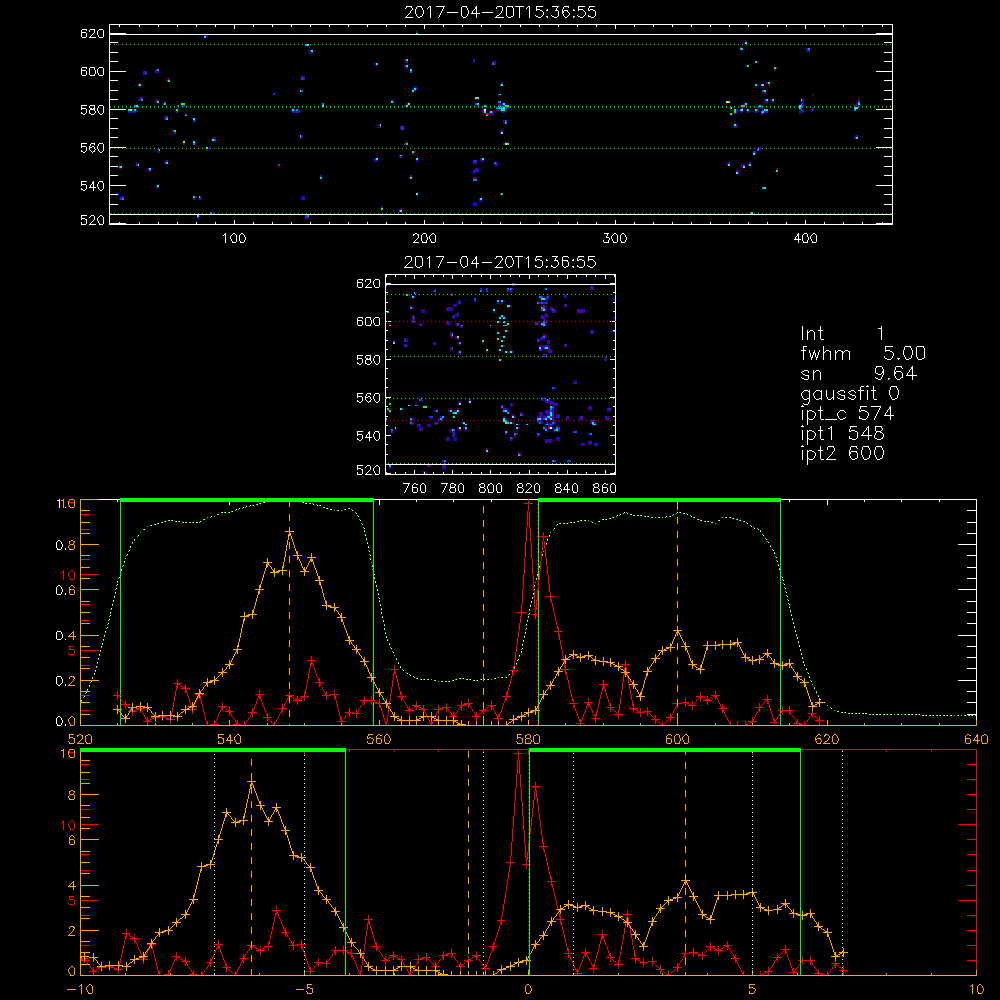Click y-axis label '0.8' of profile plot

tap(66, 545)
